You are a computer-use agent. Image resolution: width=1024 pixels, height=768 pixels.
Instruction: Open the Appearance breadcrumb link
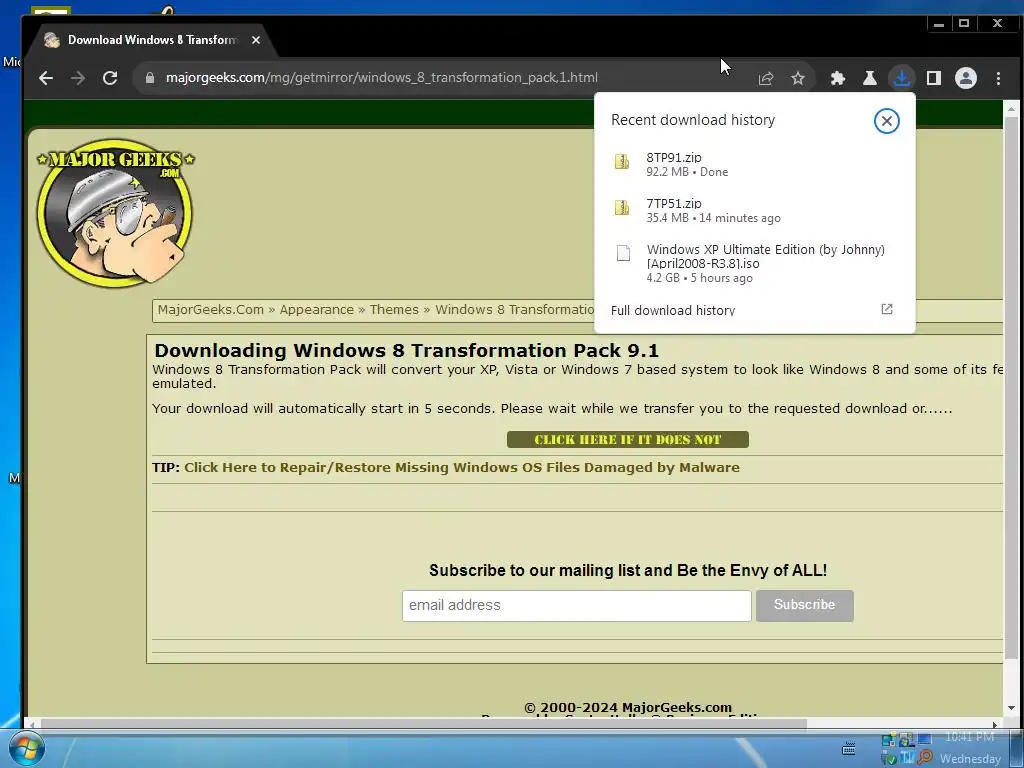[317, 310]
